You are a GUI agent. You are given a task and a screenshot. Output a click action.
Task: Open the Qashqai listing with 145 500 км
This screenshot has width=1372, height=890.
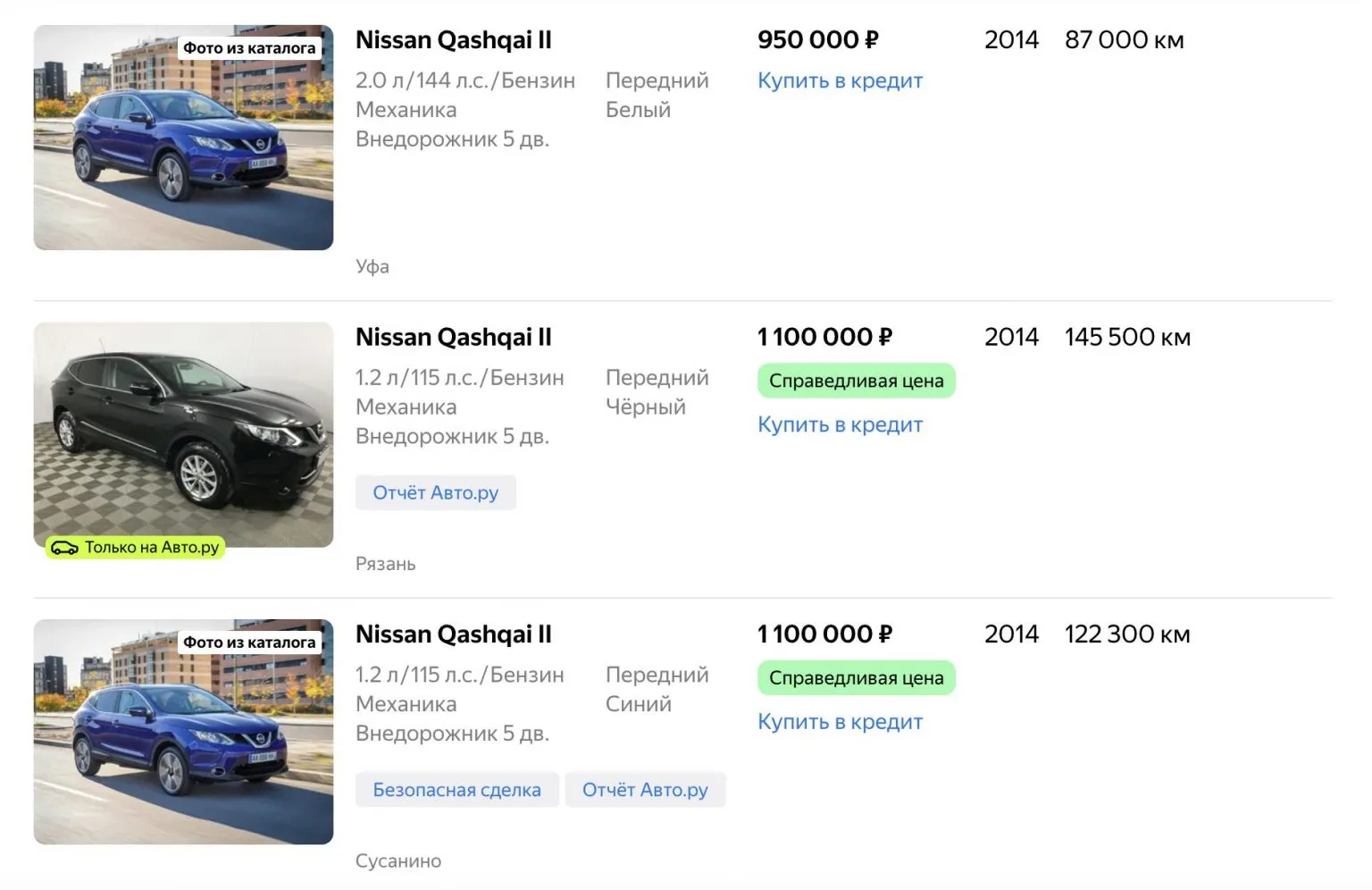[453, 338]
